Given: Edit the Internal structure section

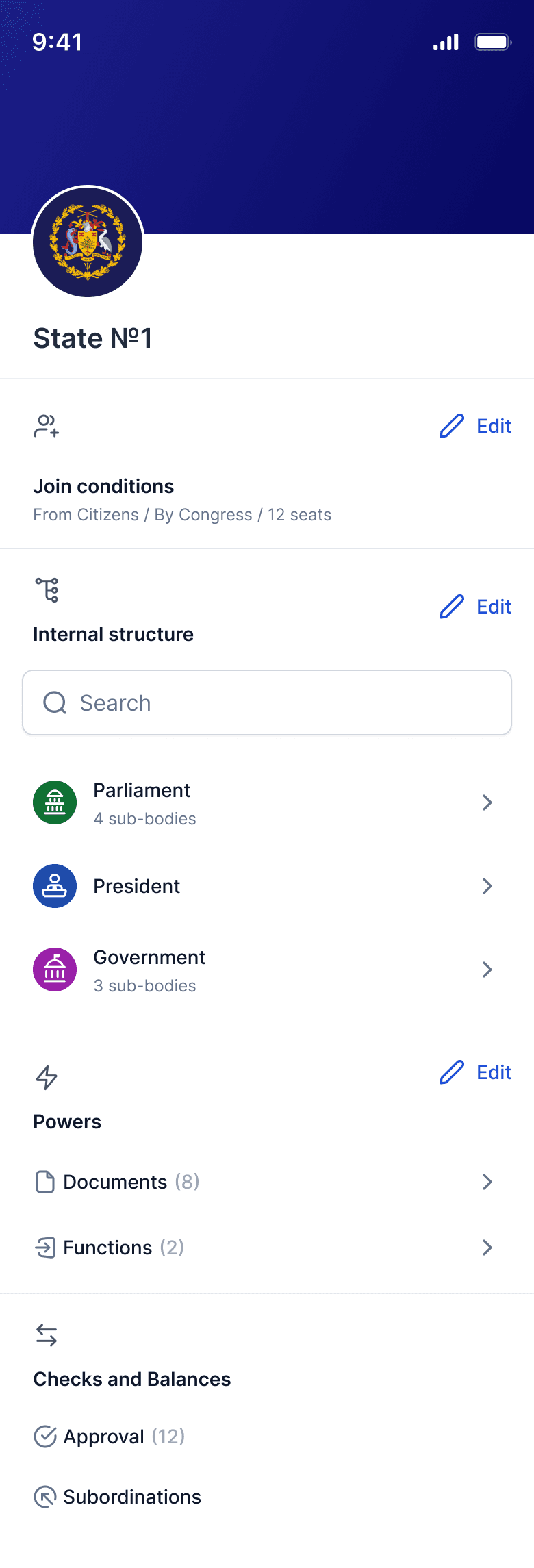Looking at the screenshot, I should pyautogui.click(x=475, y=607).
